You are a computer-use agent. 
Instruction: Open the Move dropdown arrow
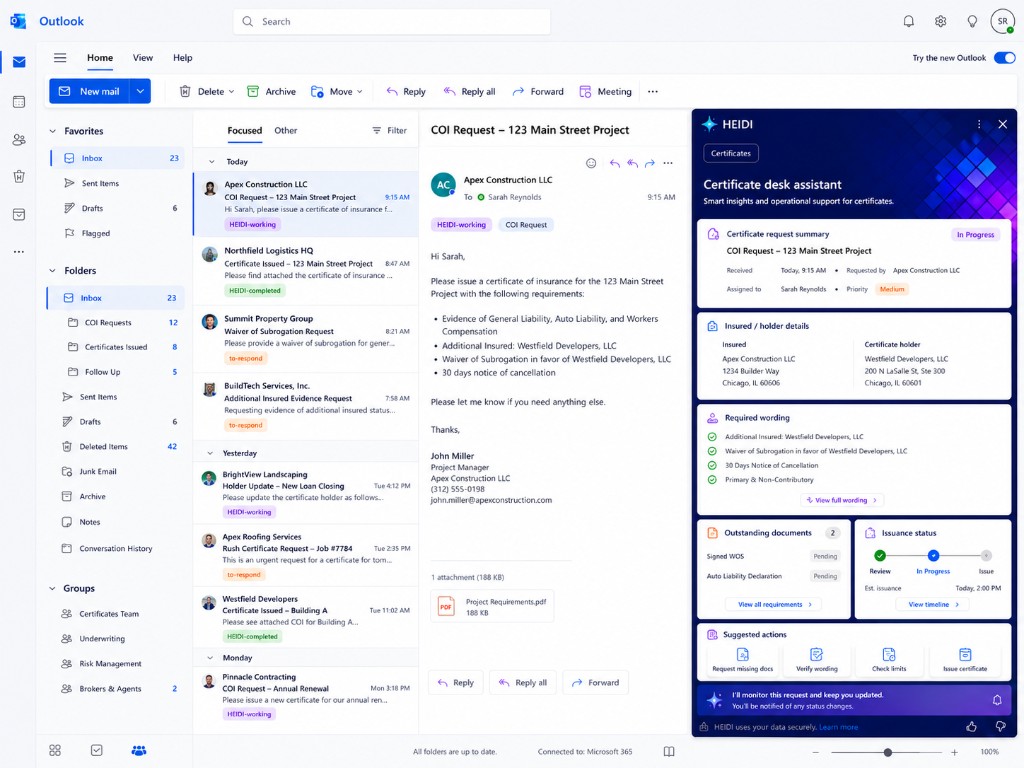tap(360, 91)
